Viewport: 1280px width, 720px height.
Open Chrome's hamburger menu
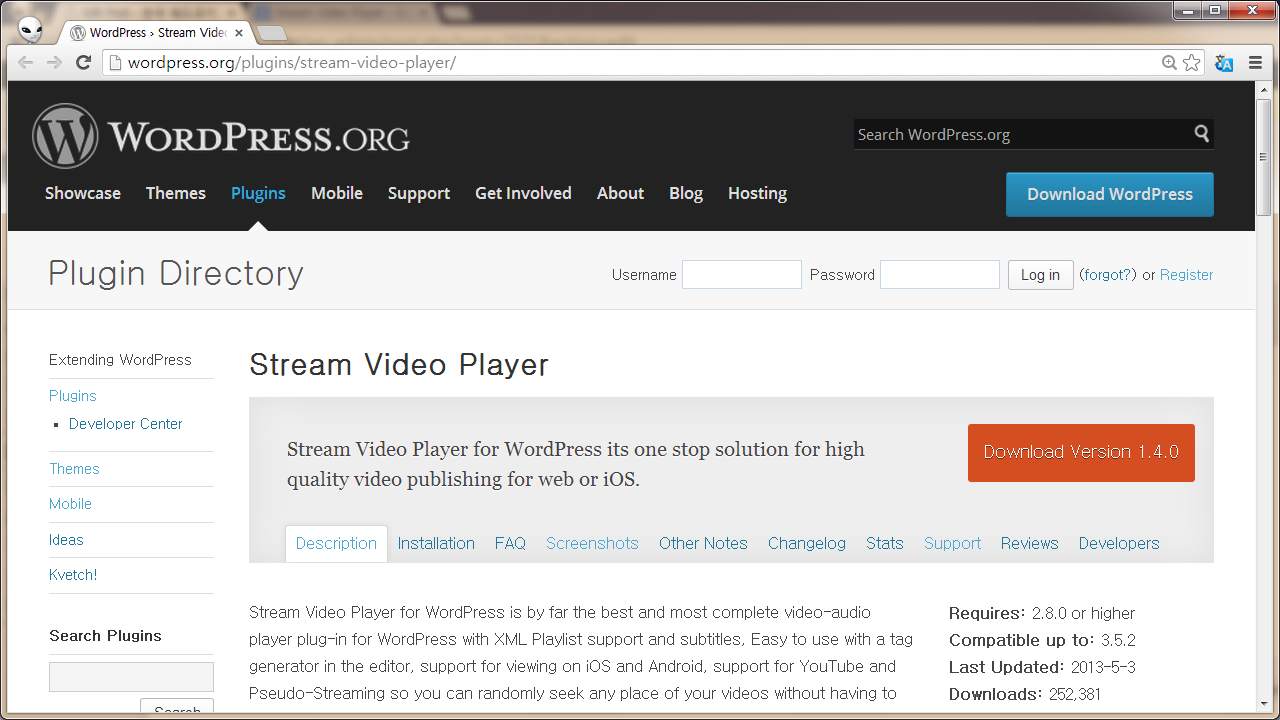point(1255,62)
